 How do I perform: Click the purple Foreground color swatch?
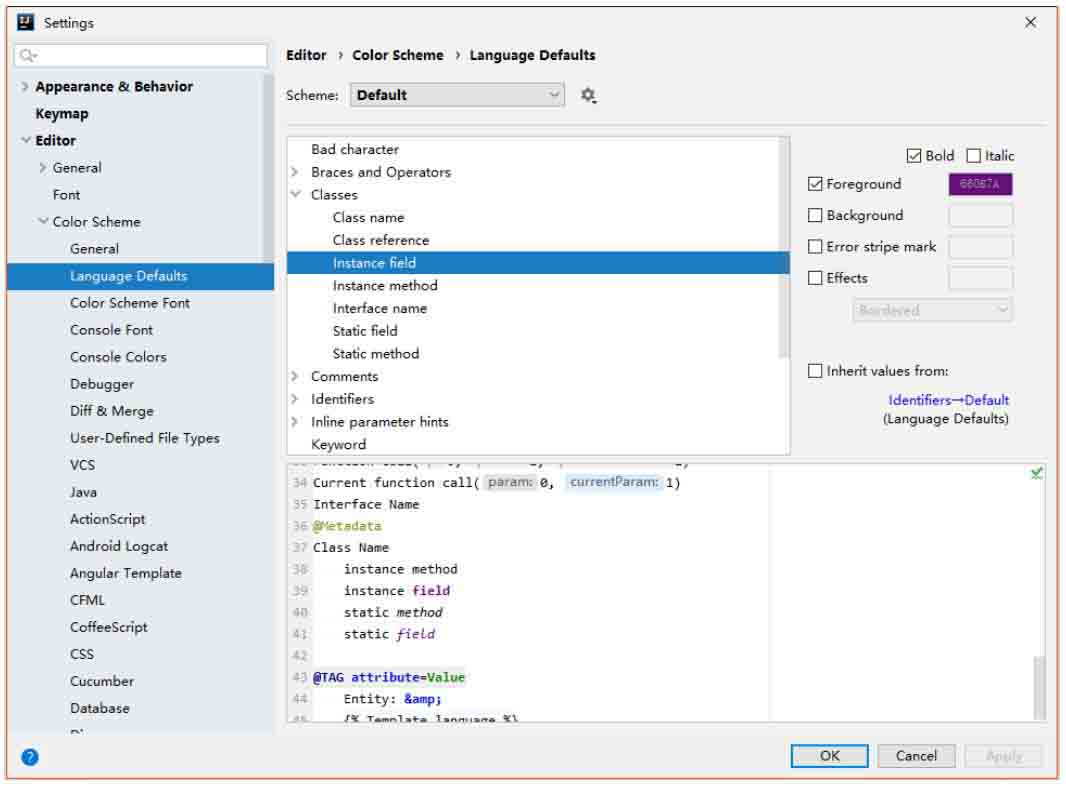click(x=980, y=184)
